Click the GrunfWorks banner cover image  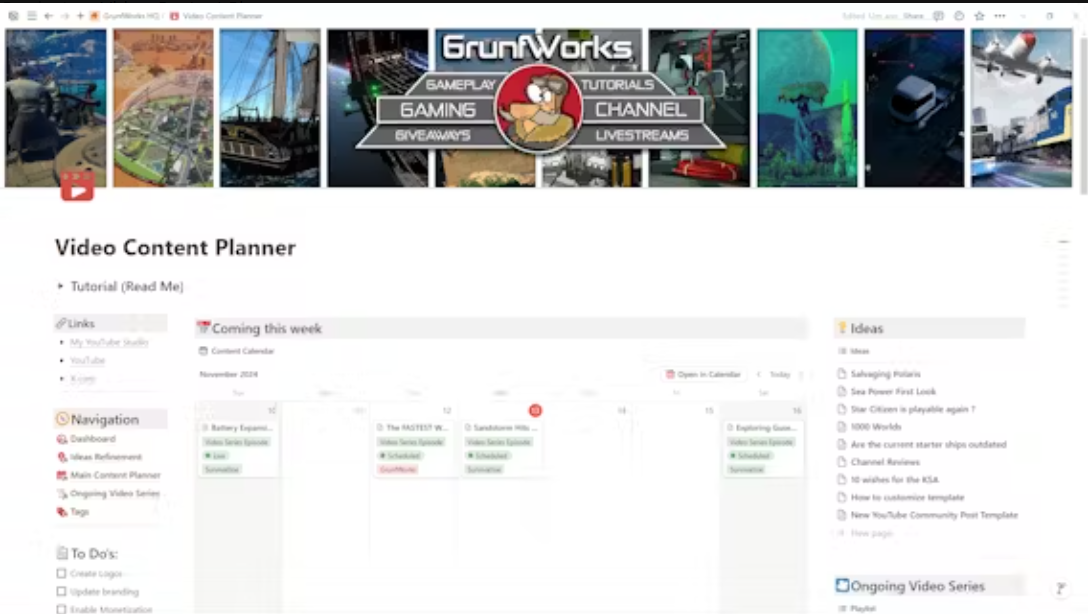(x=538, y=108)
